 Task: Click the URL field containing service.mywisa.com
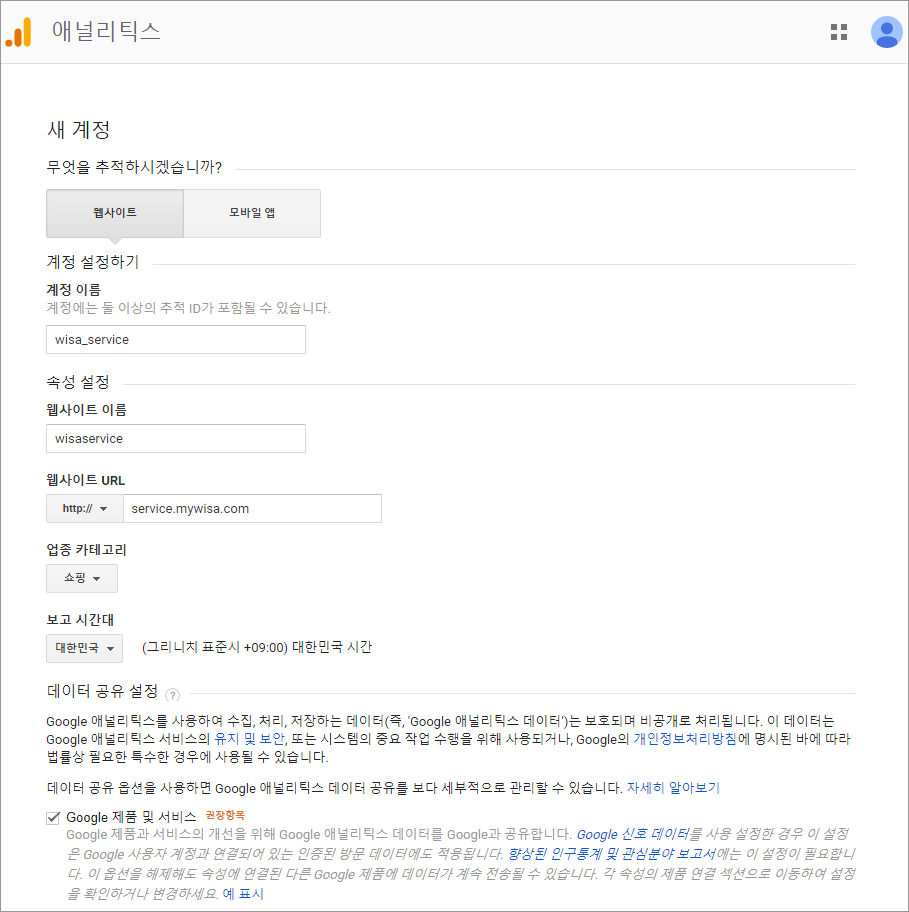[x=252, y=509]
